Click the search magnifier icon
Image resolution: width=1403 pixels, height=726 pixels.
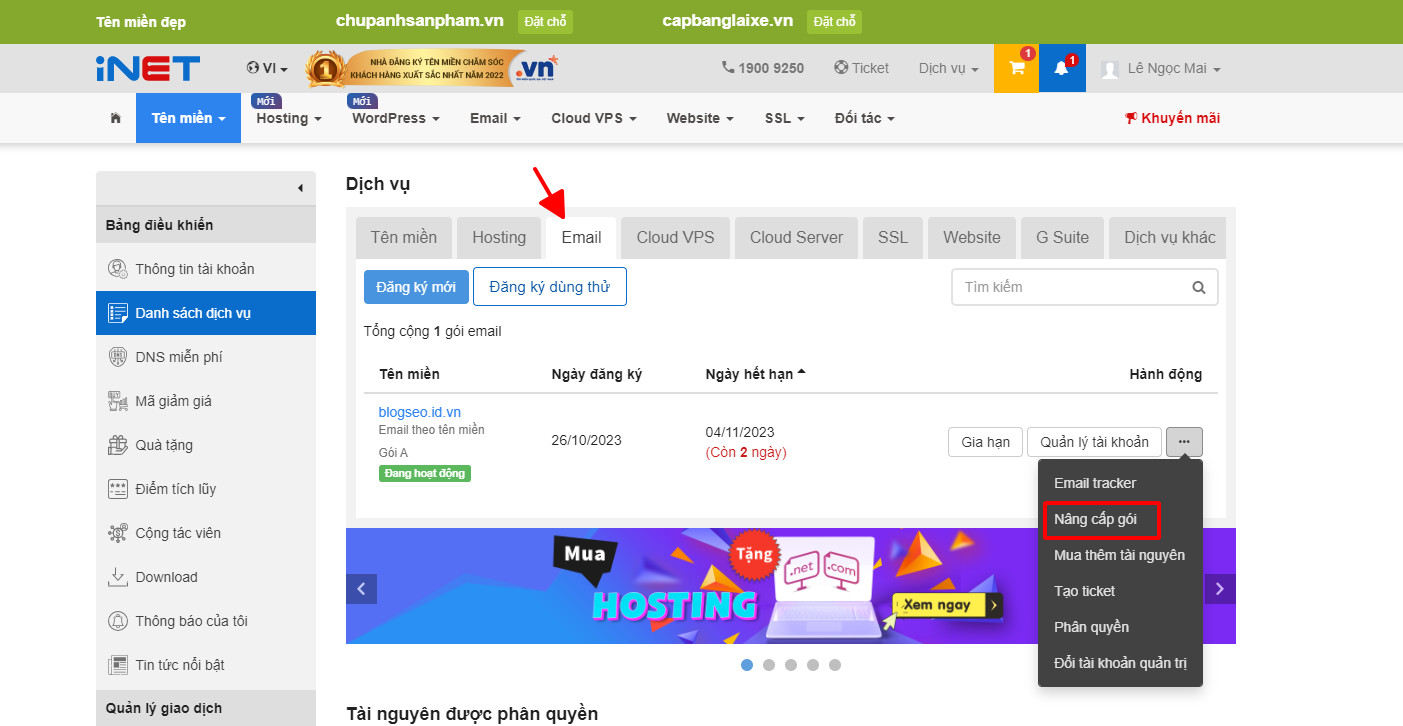1199,287
